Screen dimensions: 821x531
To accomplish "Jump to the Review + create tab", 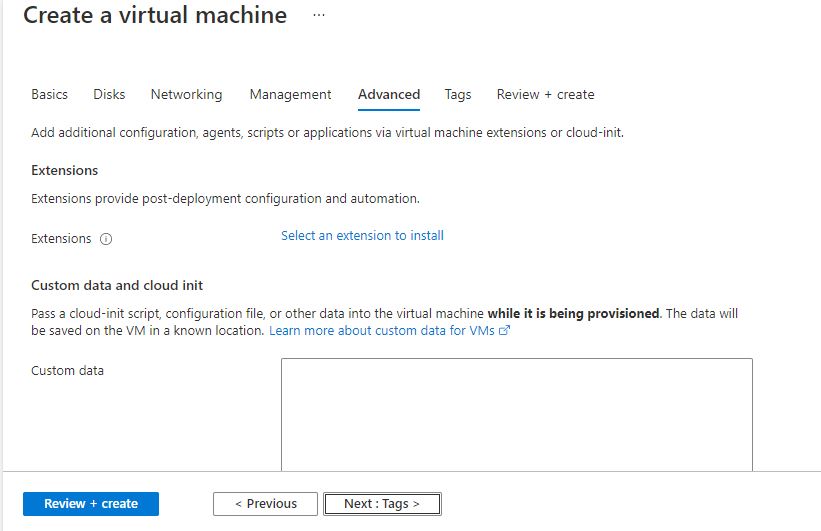I will 545,94.
